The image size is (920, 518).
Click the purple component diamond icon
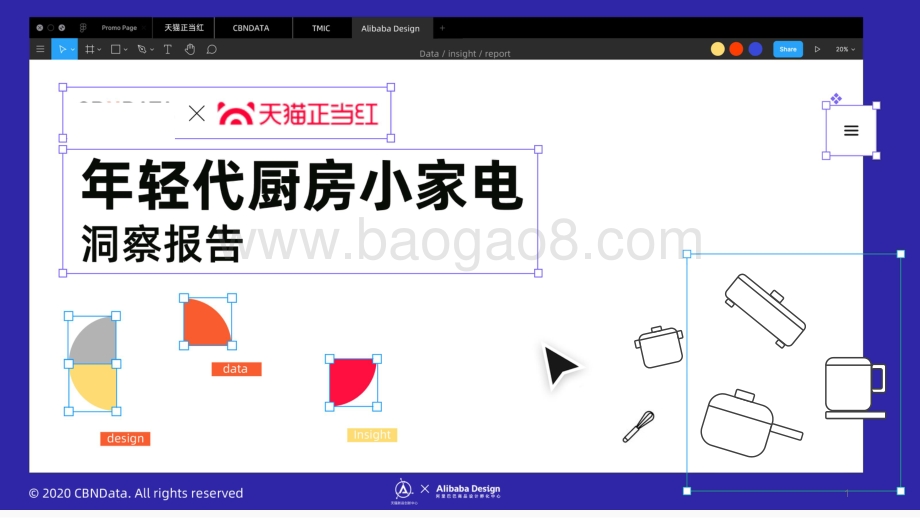tap(836, 99)
